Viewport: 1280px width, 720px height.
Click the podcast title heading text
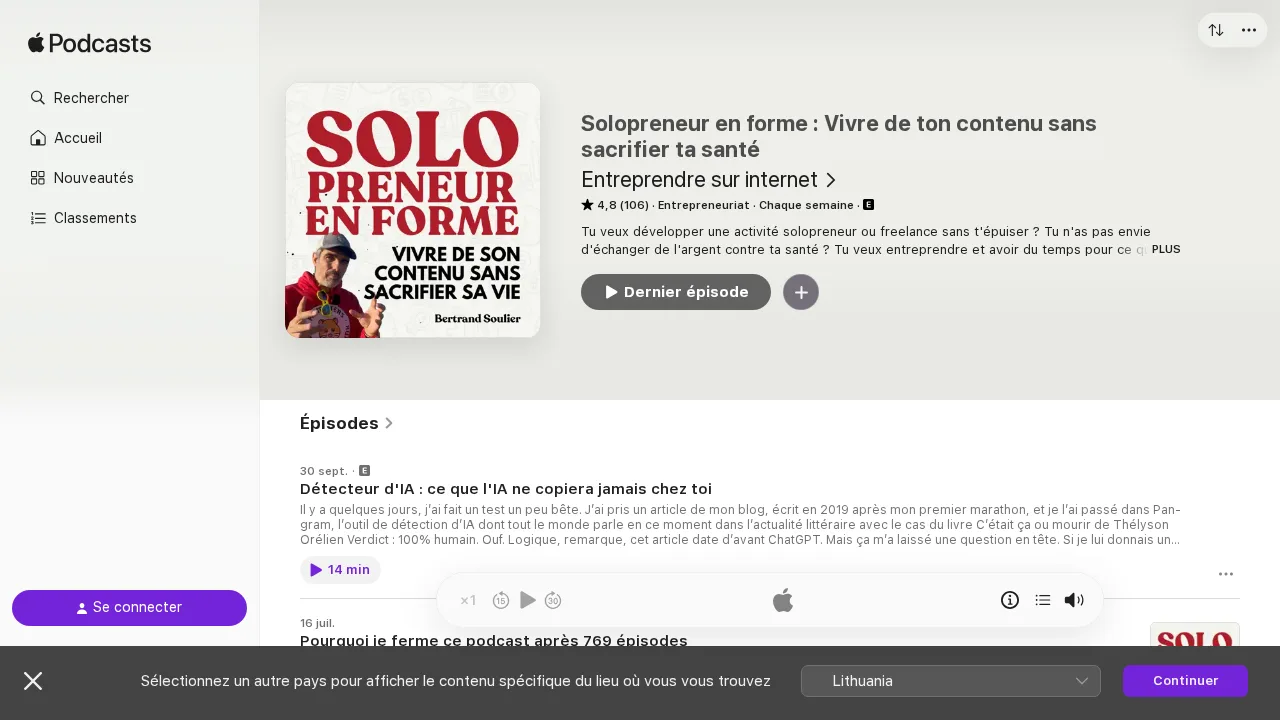840,136
